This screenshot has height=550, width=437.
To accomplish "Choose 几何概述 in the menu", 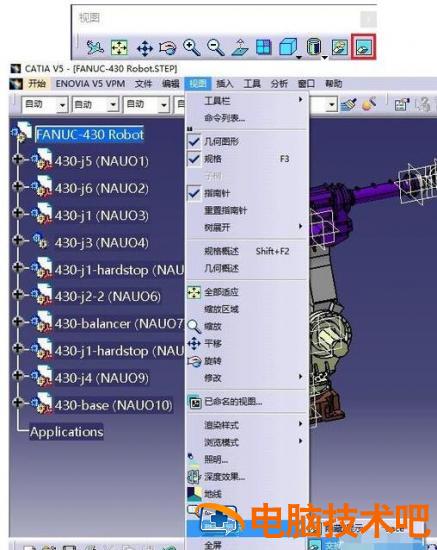I will 247,268.
